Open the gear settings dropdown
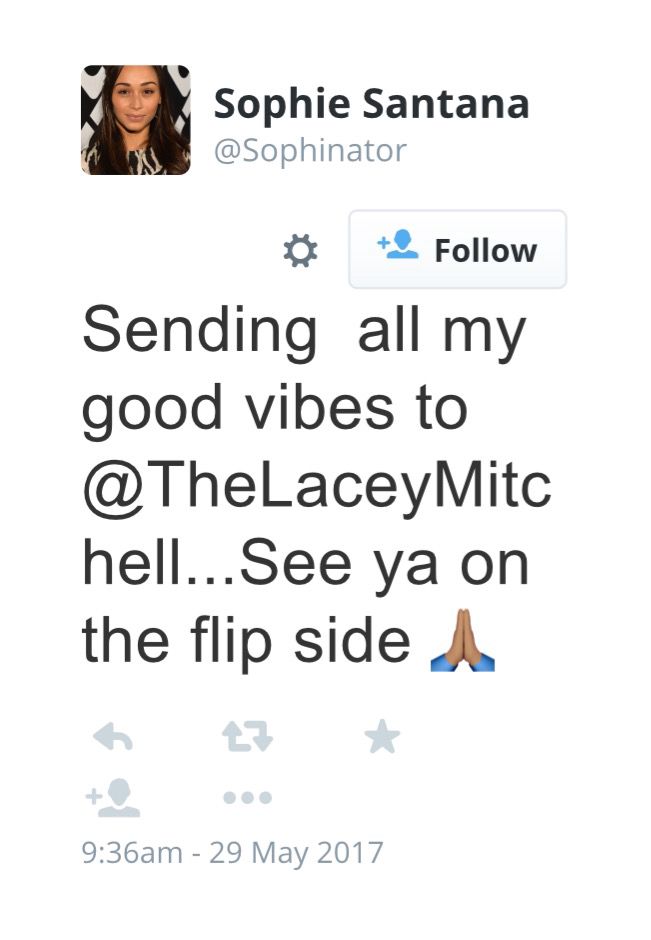651x940 pixels. 300,250
